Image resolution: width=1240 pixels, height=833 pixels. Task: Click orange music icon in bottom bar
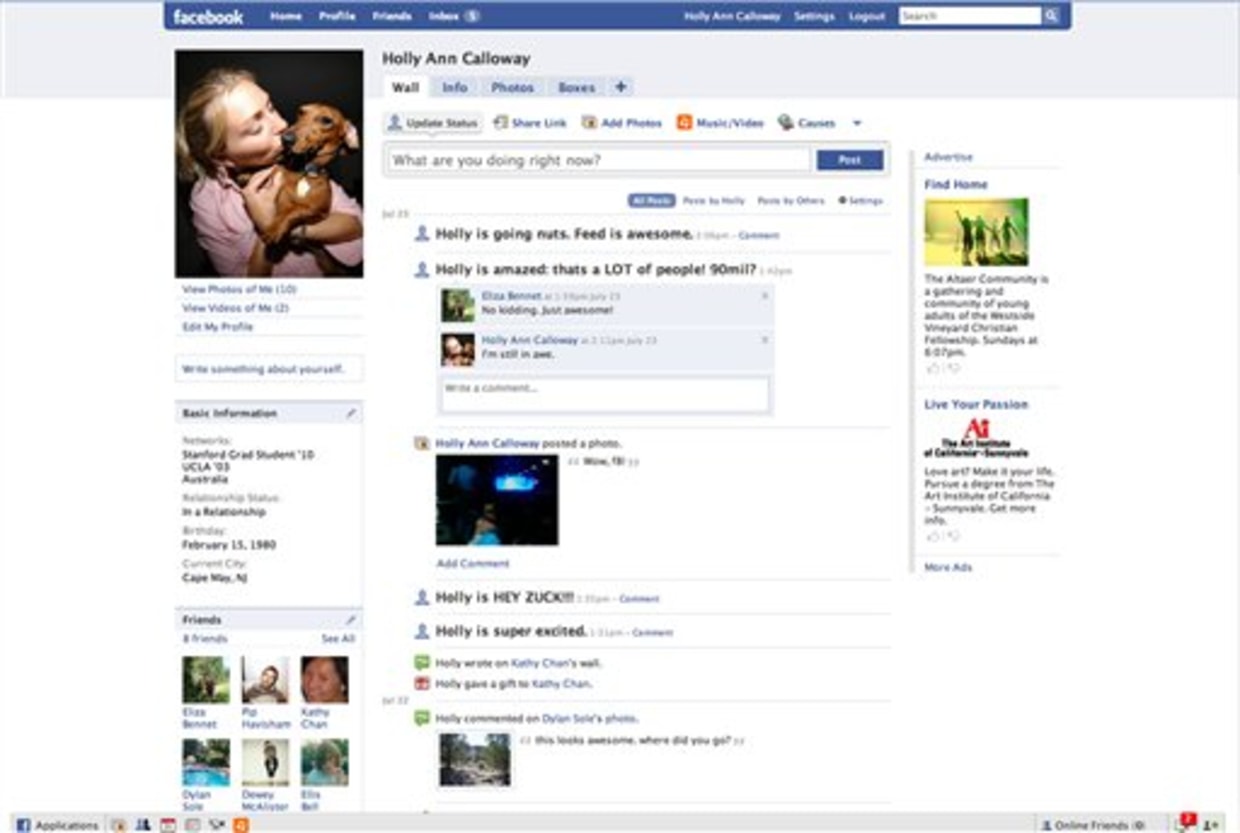click(x=240, y=825)
